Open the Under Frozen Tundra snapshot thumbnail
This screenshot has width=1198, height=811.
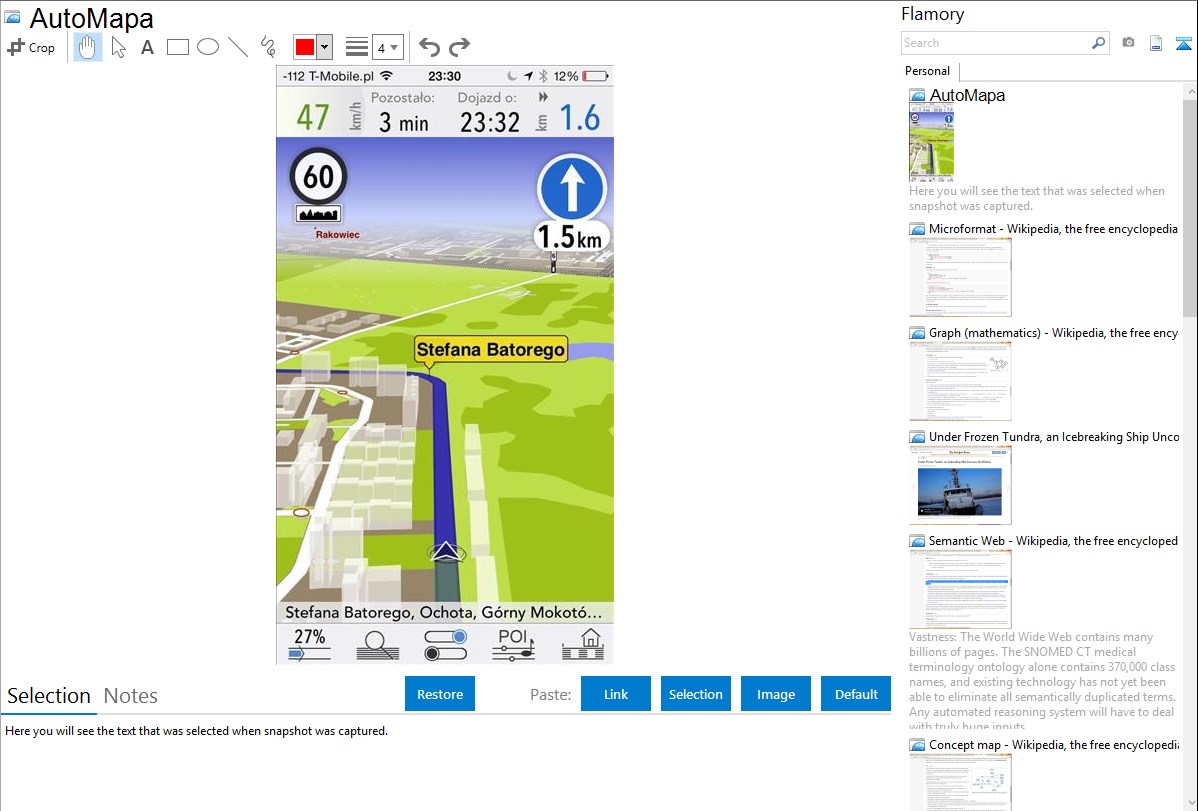(x=960, y=485)
